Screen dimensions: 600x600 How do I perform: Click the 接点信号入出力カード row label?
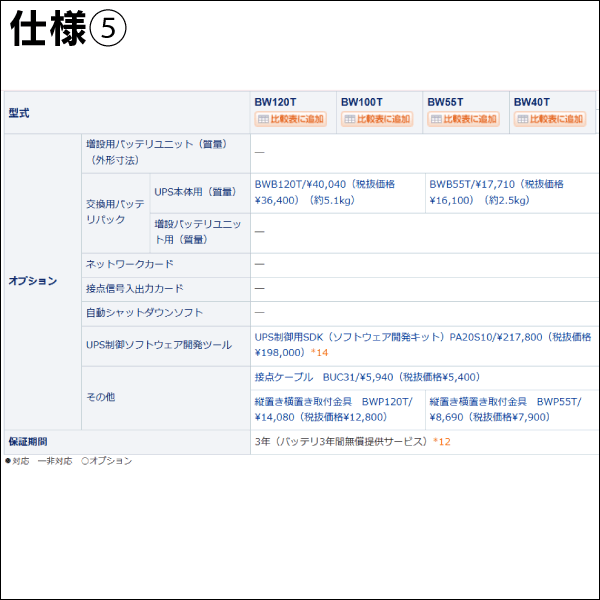click(x=135, y=288)
